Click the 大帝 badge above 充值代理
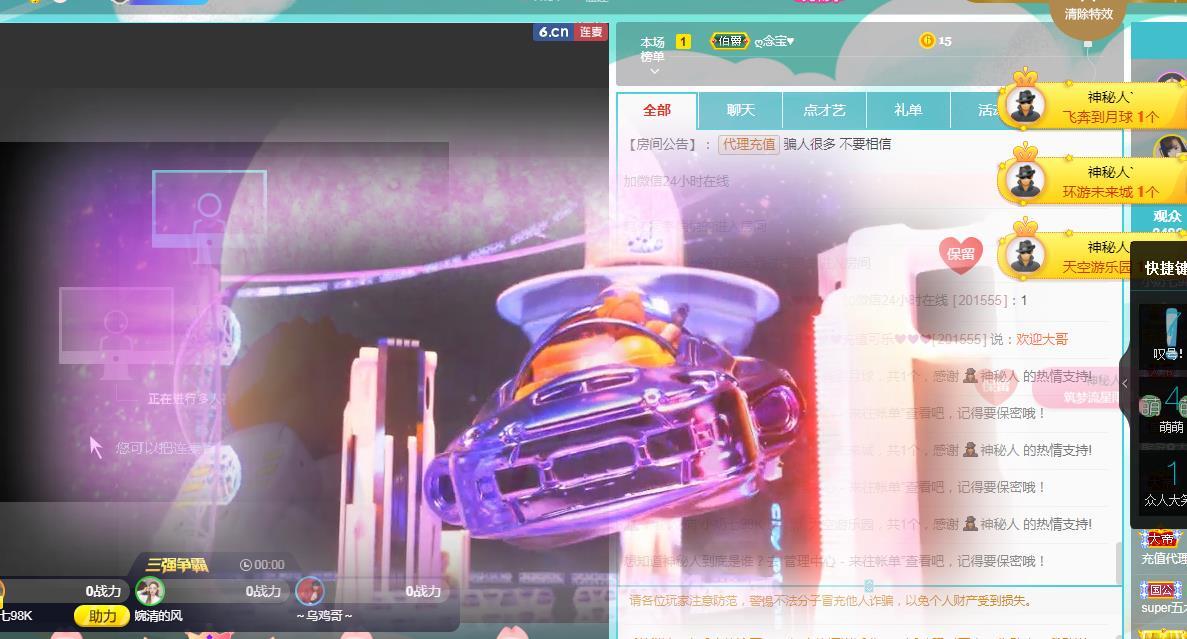1187x639 pixels. coord(1161,539)
